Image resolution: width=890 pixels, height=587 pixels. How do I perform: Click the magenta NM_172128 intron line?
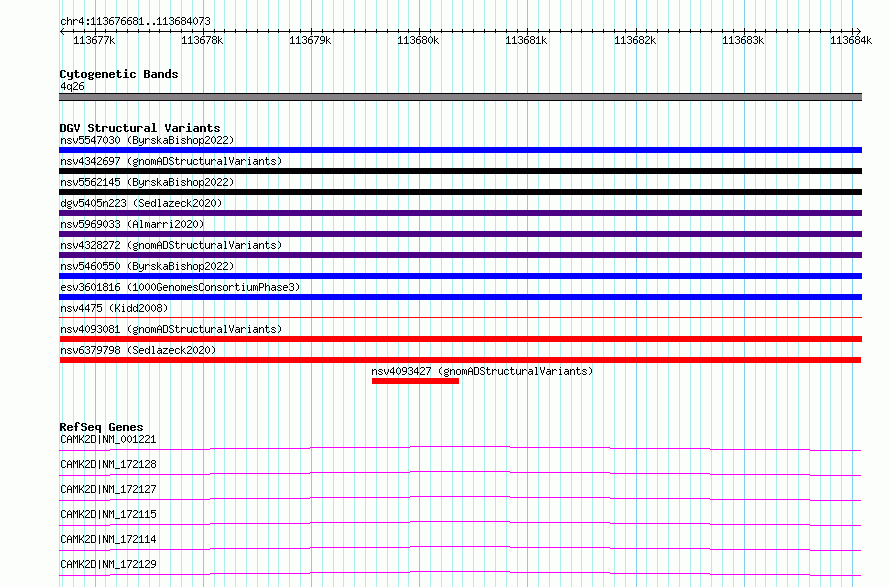point(460,472)
